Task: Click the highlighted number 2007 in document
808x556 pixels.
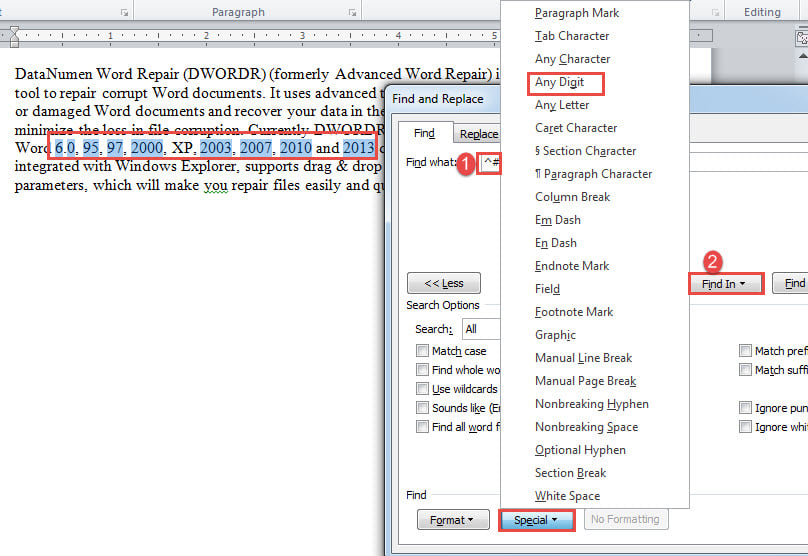Action: click(255, 148)
